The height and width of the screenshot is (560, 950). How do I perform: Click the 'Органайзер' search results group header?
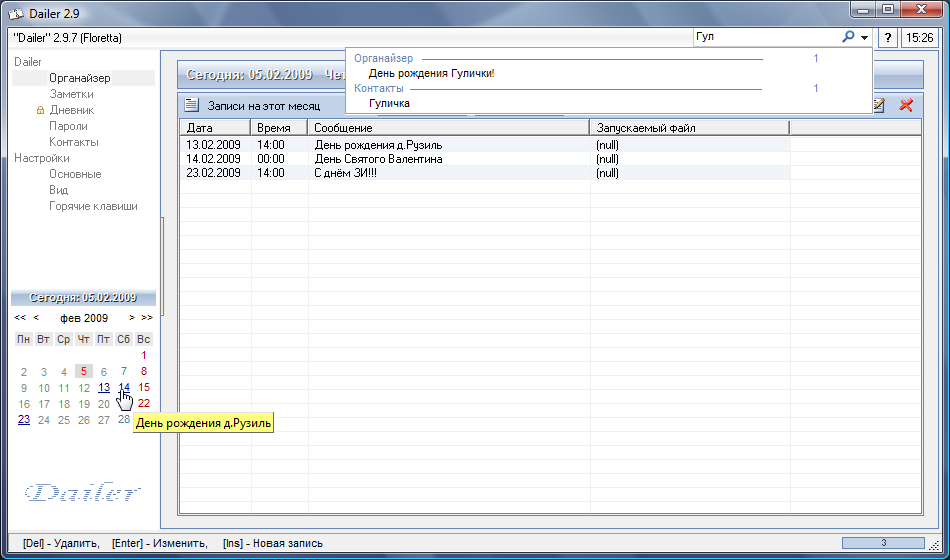[384, 58]
